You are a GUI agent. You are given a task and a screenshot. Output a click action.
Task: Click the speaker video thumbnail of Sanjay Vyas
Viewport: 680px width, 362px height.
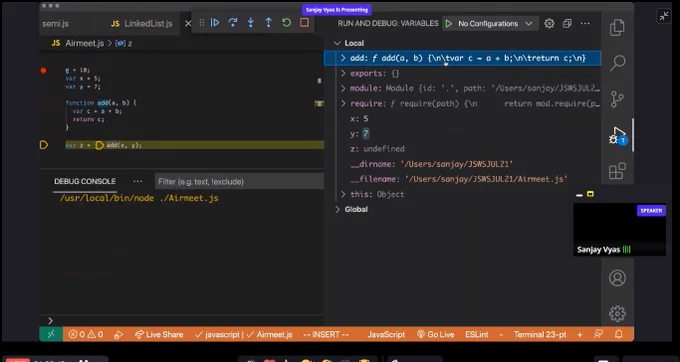click(619, 229)
